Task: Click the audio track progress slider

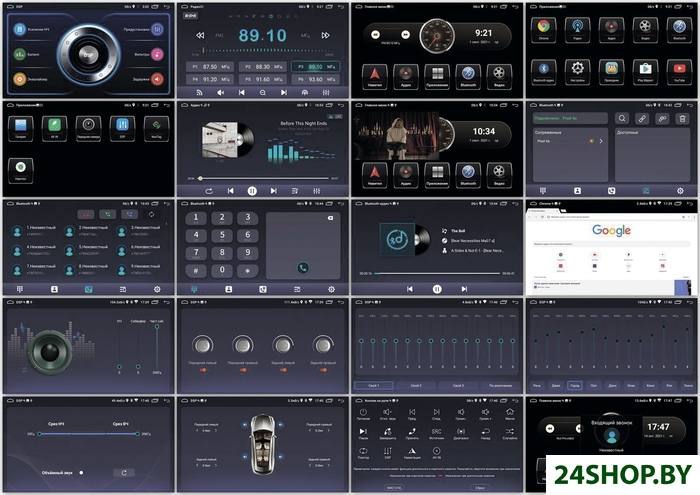Action: (x=262, y=178)
